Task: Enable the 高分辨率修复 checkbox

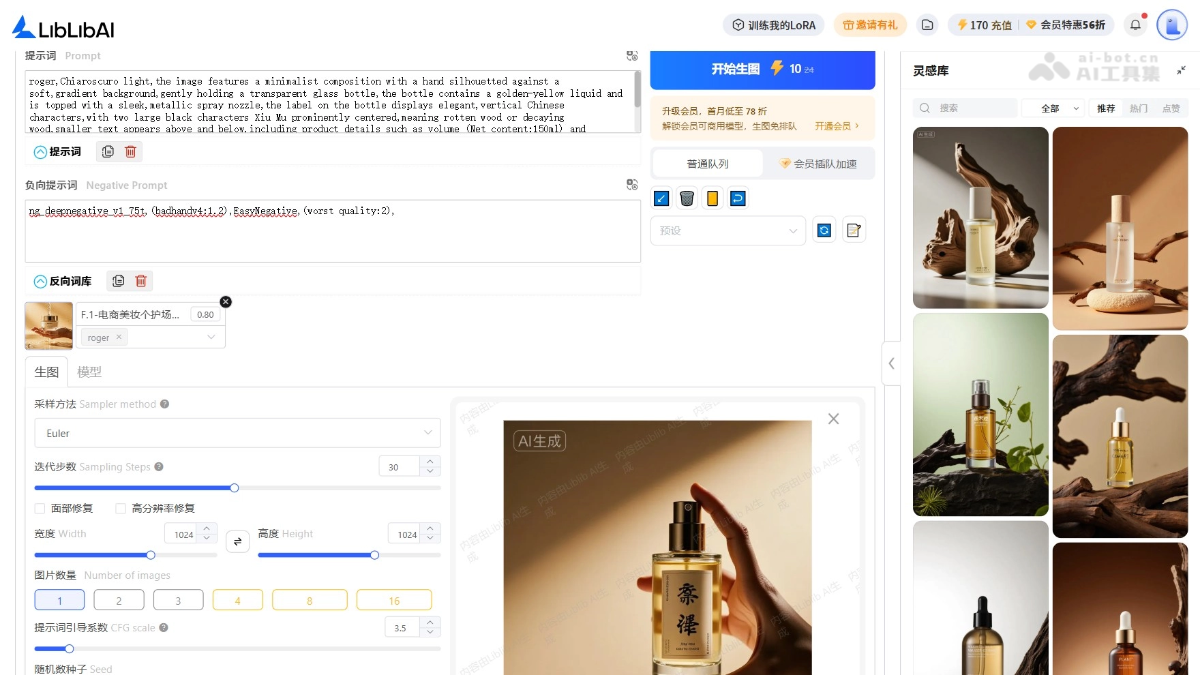Action: coord(120,508)
